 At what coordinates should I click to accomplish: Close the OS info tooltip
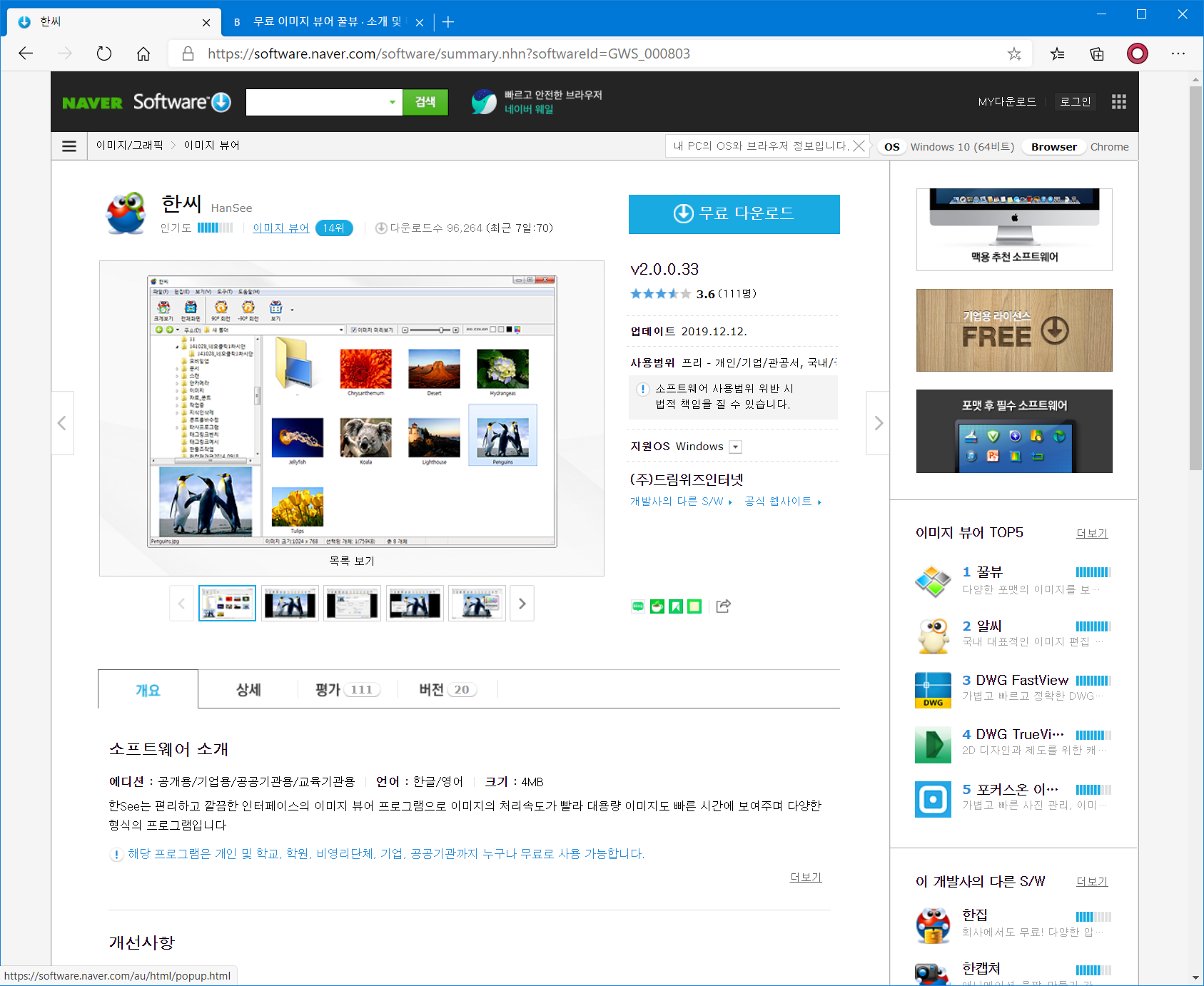coord(859,146)
